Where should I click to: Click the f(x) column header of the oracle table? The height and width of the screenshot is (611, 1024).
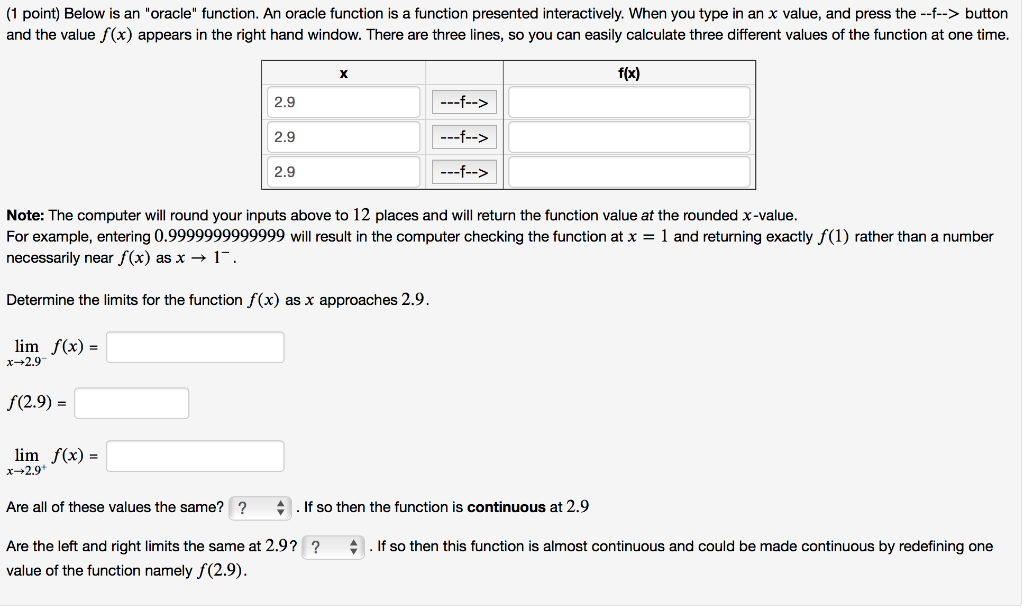[629, 72]
